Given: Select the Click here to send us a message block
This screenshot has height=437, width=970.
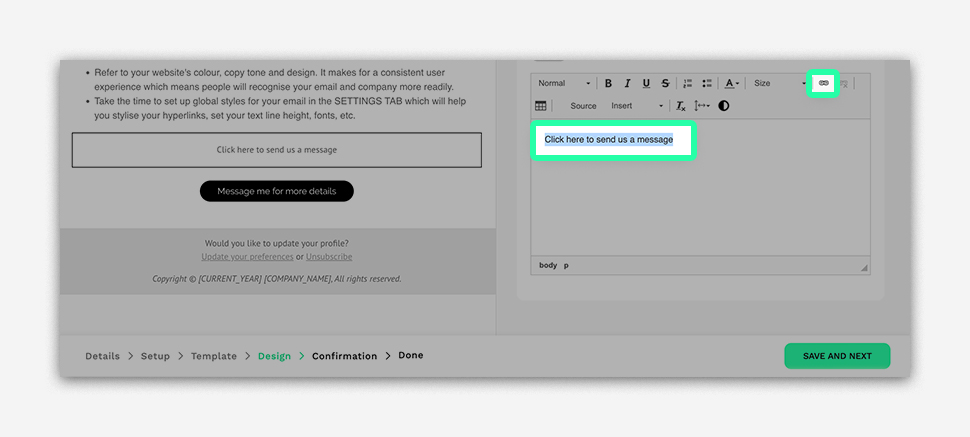Looking at the screenshot, I should click(x=277, y=150).
